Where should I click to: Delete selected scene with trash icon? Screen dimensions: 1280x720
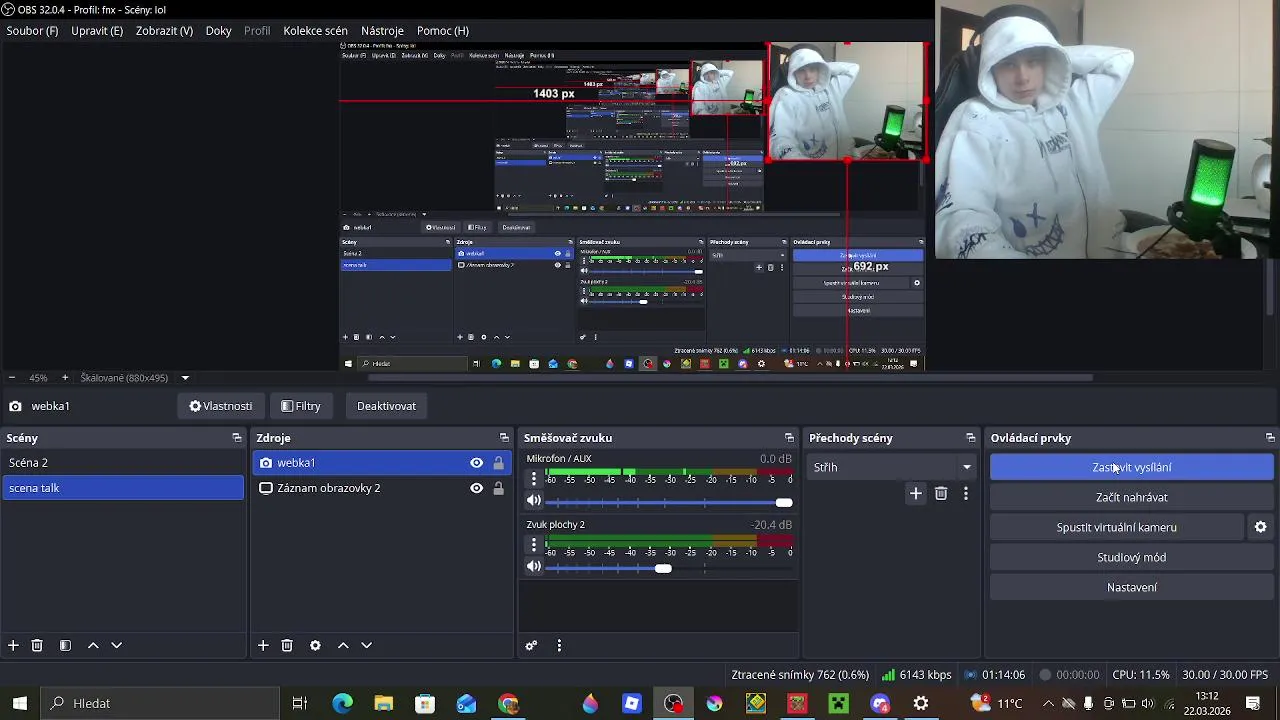click(37, 646)
